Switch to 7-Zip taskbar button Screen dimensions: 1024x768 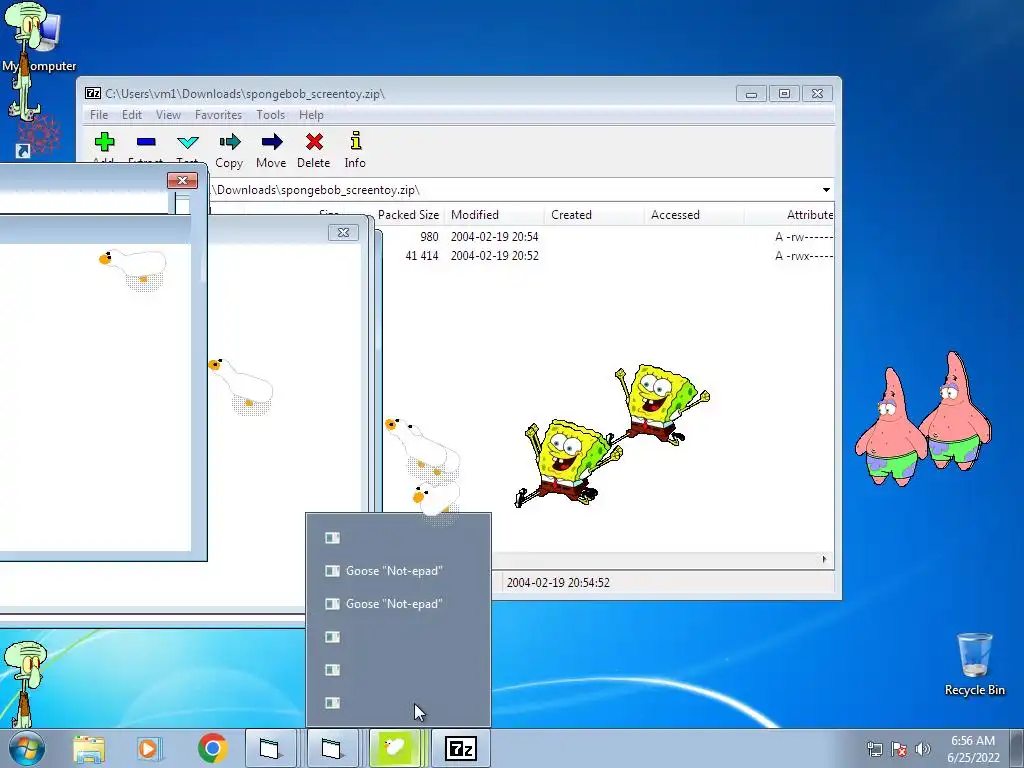click(x=460, y=748)
